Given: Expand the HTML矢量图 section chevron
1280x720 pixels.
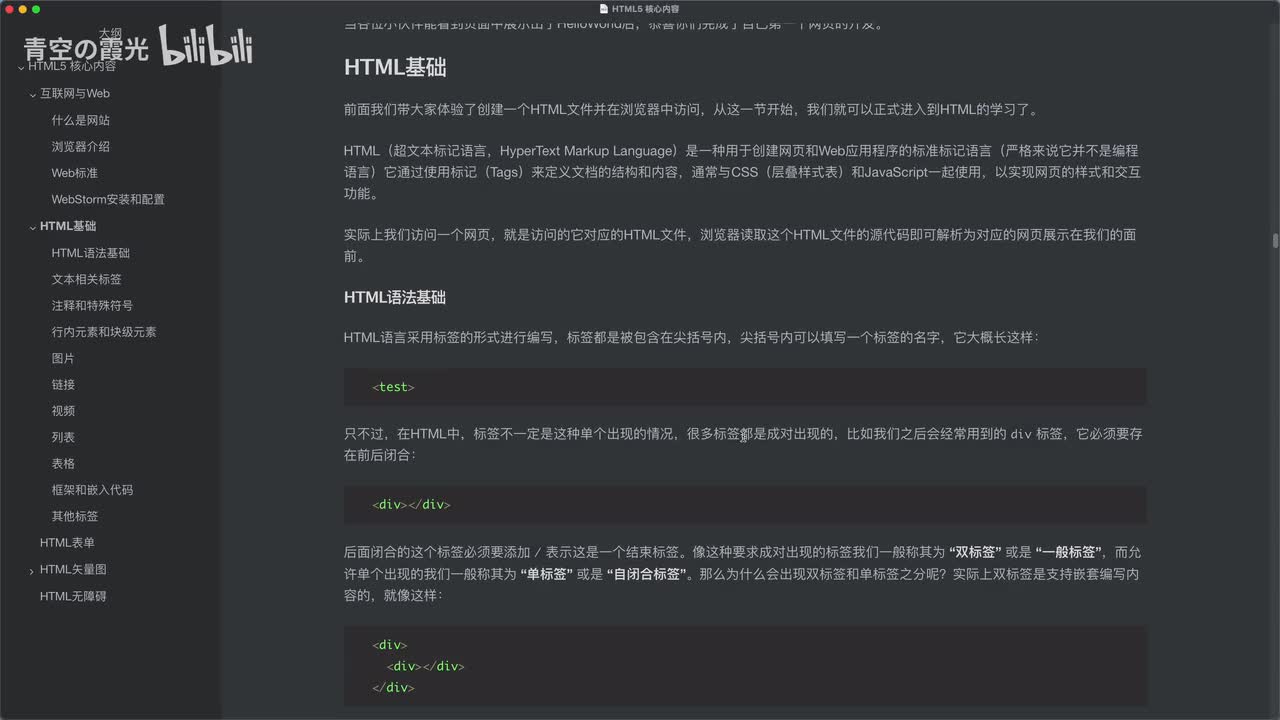Looking at the screenshot, I should pos(33,571).
